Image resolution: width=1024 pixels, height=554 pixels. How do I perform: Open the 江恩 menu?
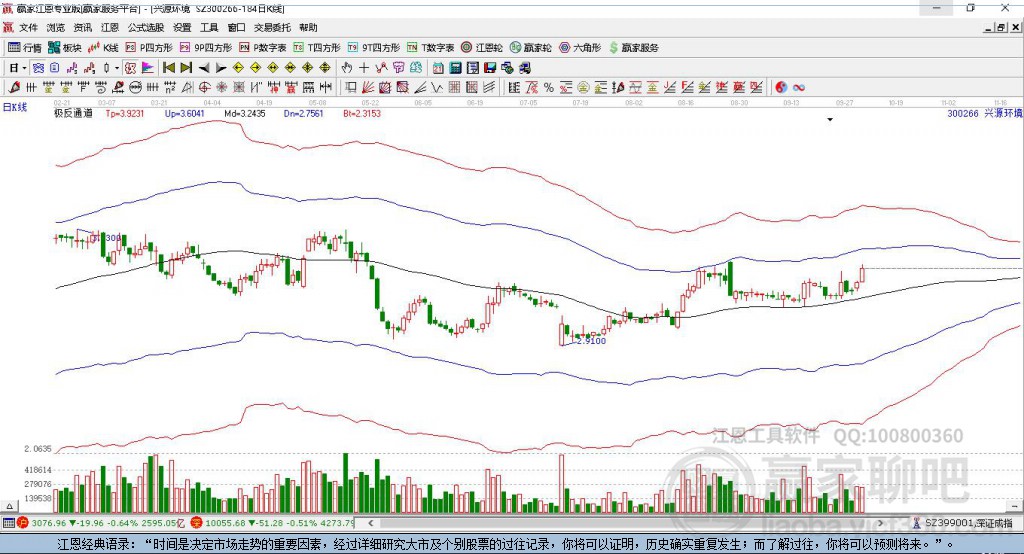[110, 27]
